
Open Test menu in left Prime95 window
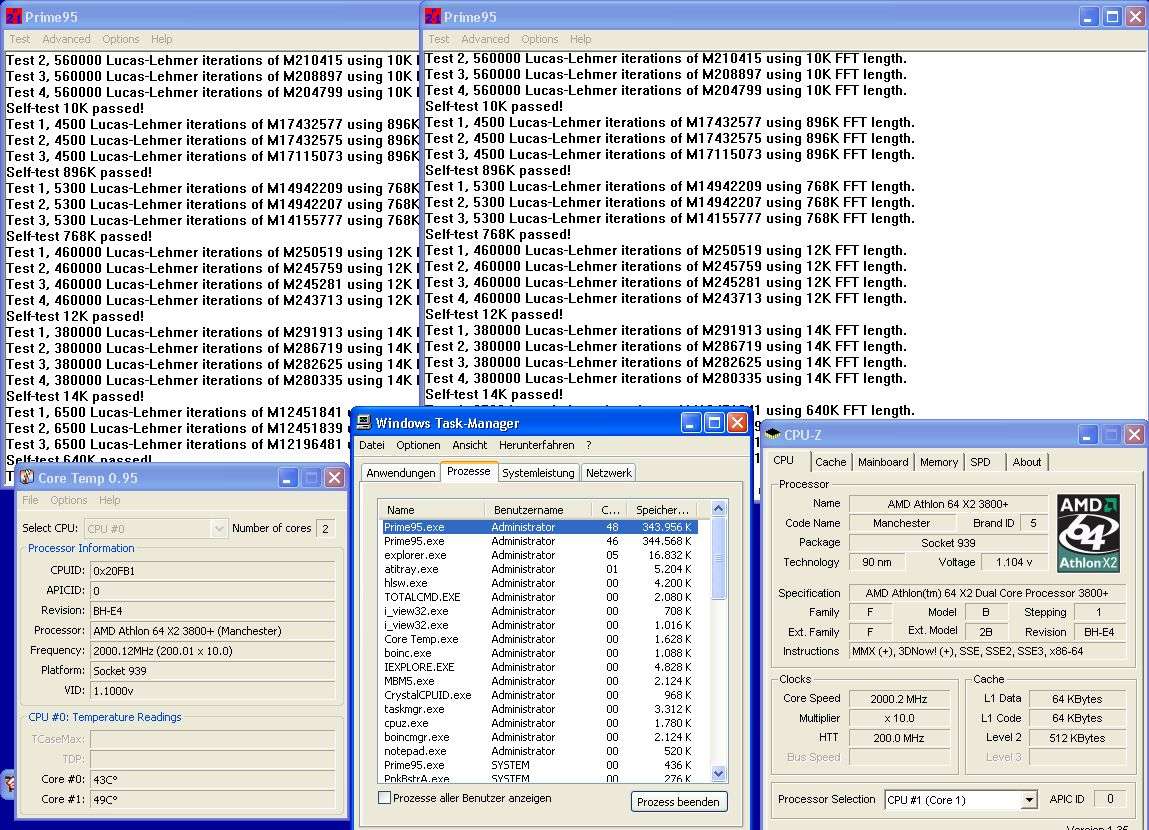[x=20, y=39]
